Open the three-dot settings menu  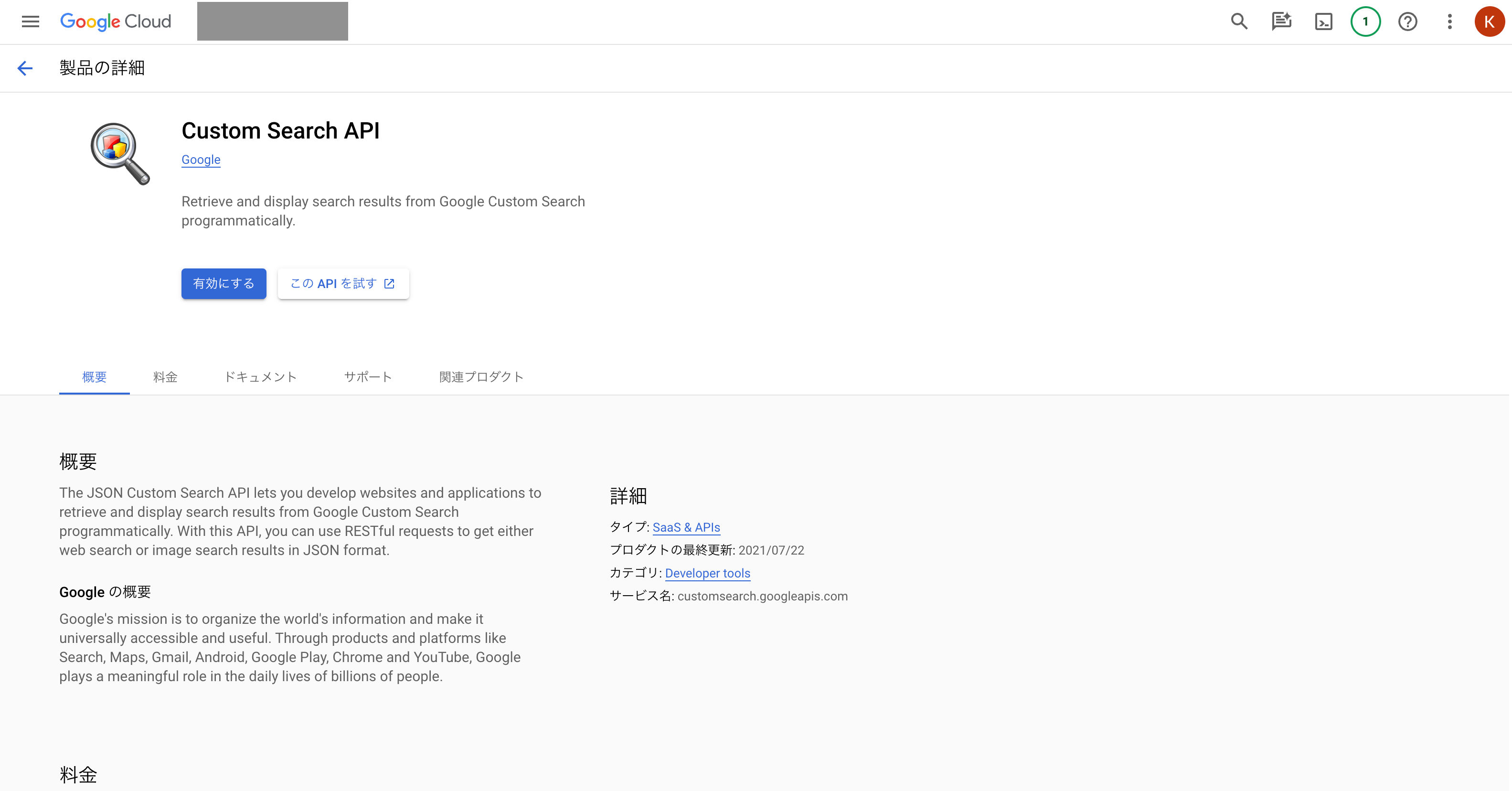pyautogui.click(x=1449, y=21)
